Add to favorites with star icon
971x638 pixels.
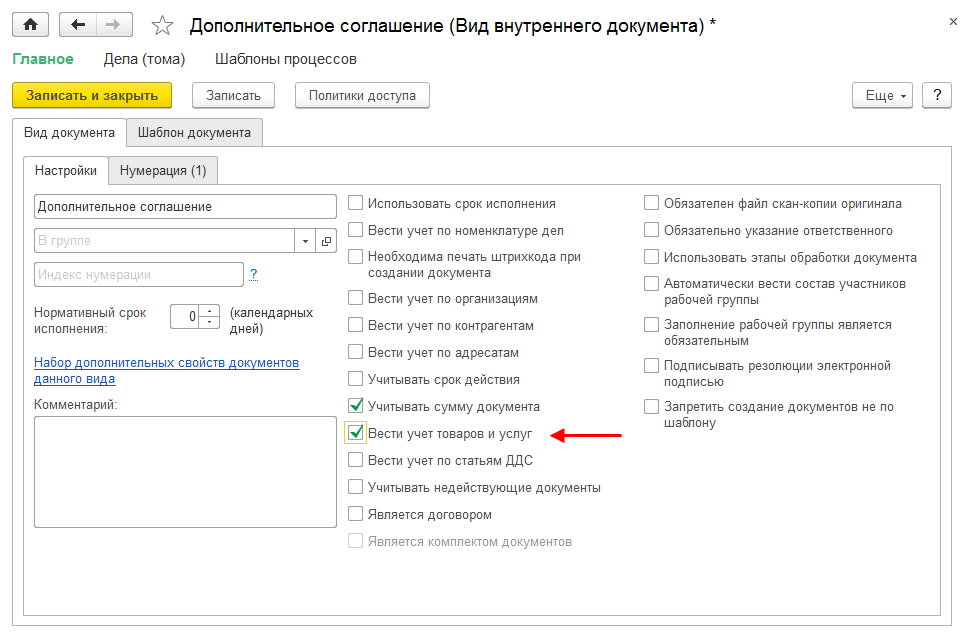click(x=163, y=25)
